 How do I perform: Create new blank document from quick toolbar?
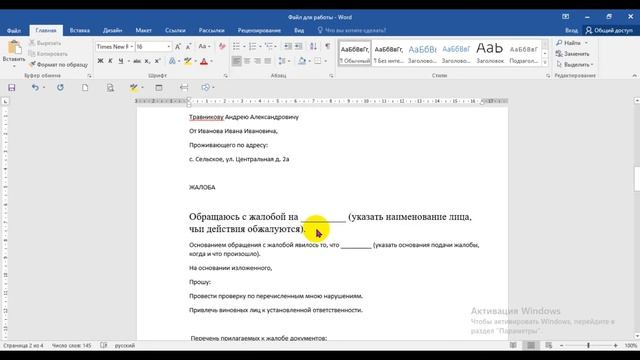(x=85, y=87)
